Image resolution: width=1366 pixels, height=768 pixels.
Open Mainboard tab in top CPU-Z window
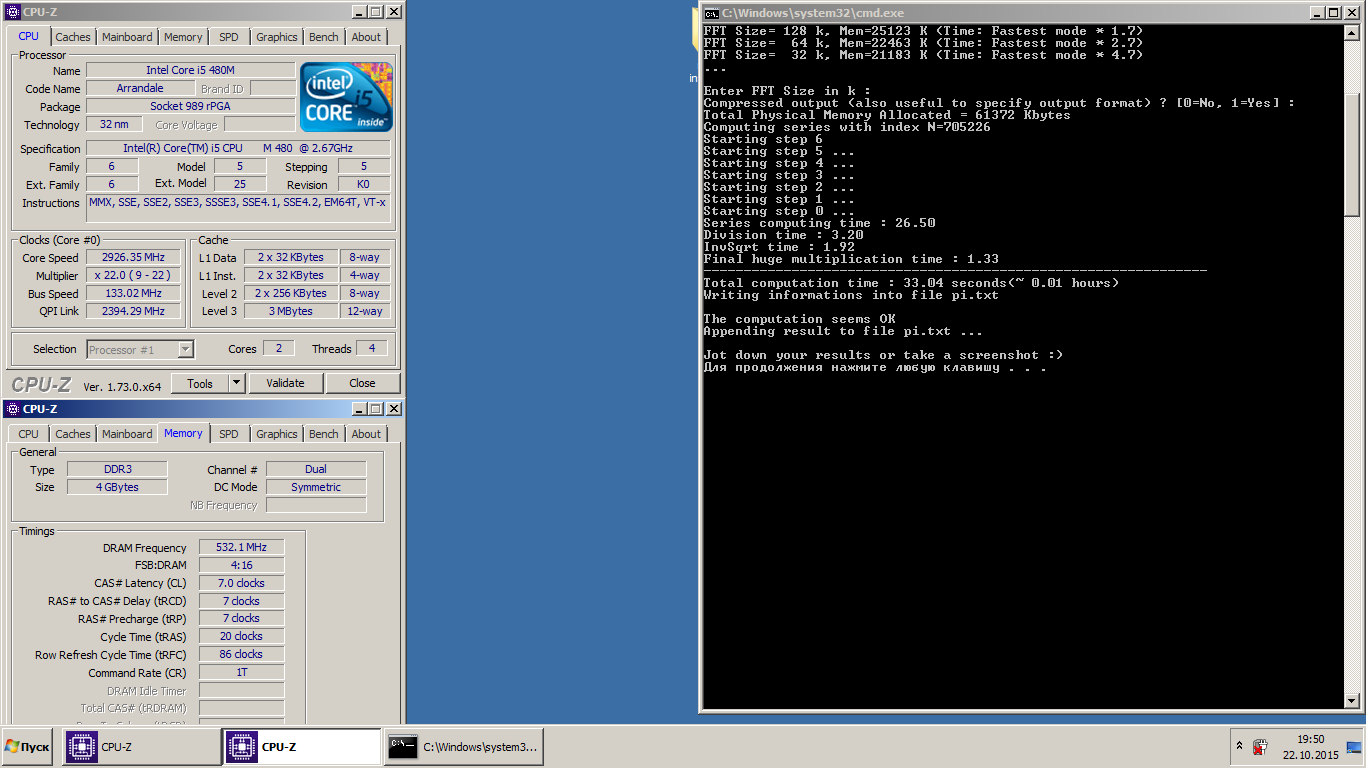(x=128, y=37)
